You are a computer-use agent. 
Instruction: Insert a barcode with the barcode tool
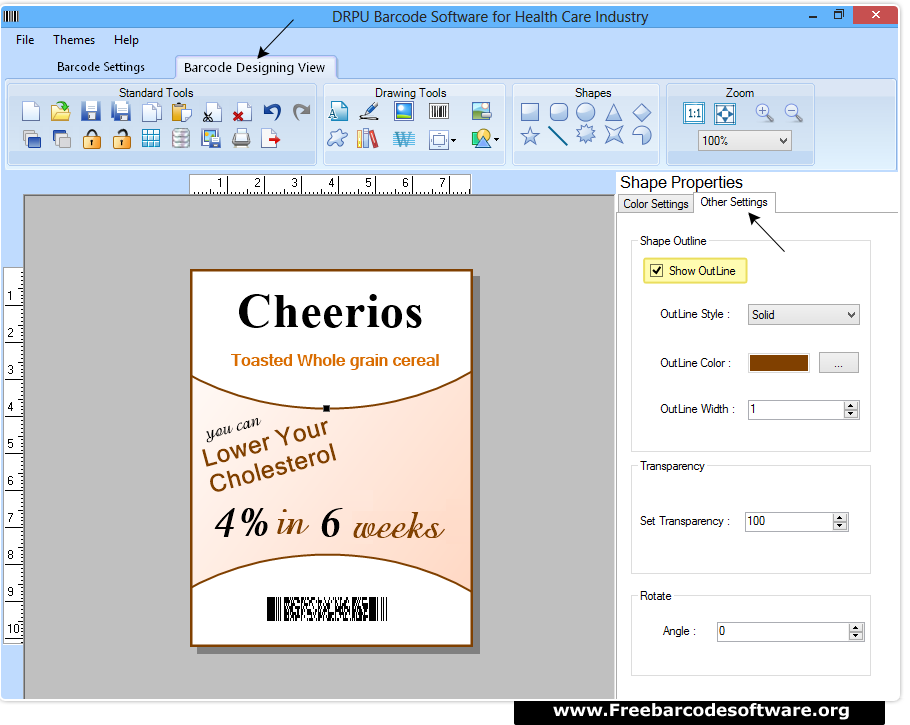point(439,111)
